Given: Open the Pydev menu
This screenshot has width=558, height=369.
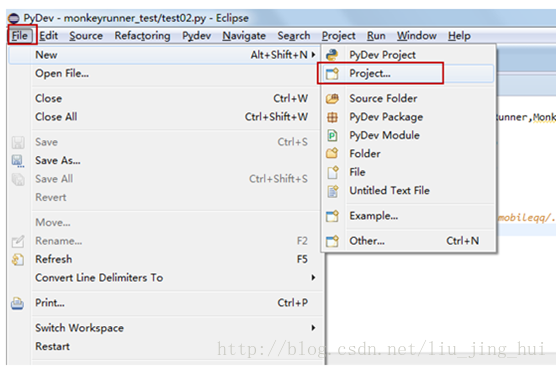Looking at the screenshot, I should click(x=196, y=36).
